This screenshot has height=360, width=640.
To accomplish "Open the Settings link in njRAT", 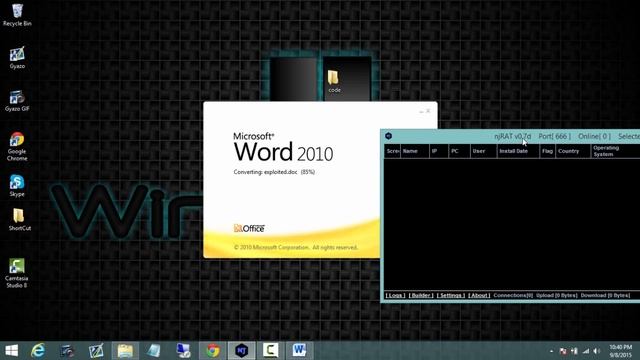I will (x=451, y=295).
